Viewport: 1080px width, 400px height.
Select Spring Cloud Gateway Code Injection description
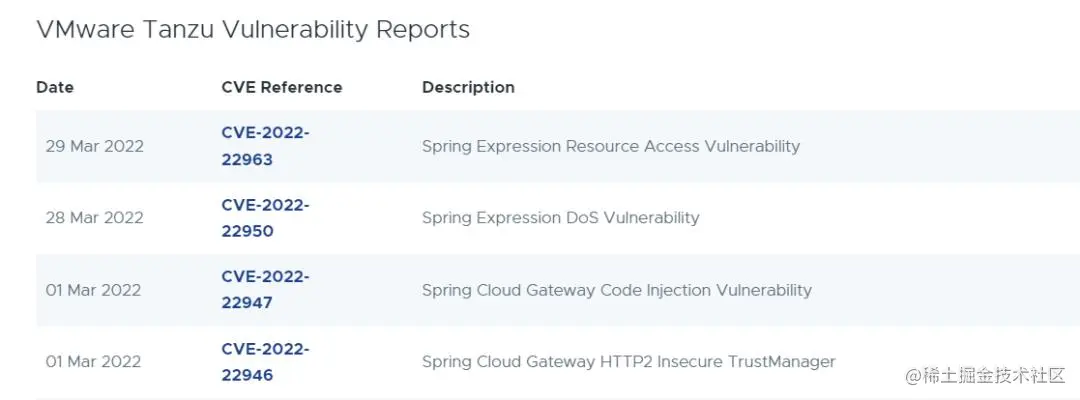[x=616, y=290]
